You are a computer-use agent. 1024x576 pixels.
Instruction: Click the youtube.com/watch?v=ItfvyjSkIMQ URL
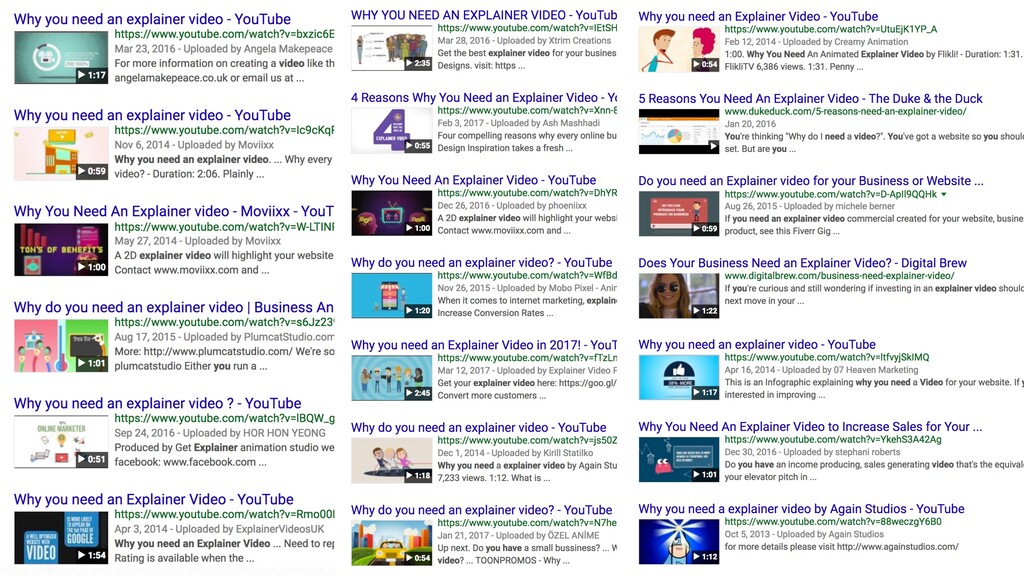coord(827,357)
